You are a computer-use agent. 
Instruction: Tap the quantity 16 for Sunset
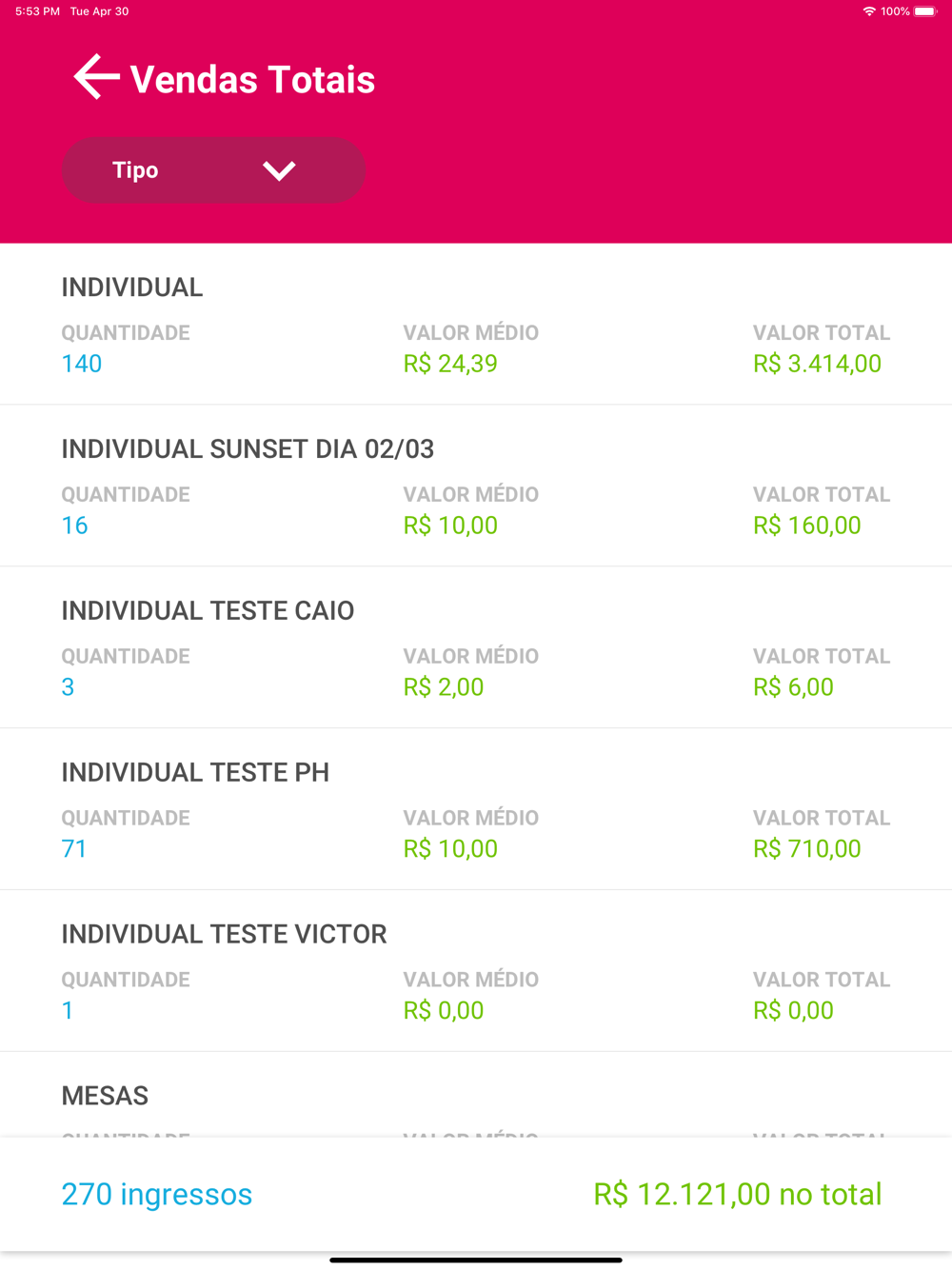(75, 526)
